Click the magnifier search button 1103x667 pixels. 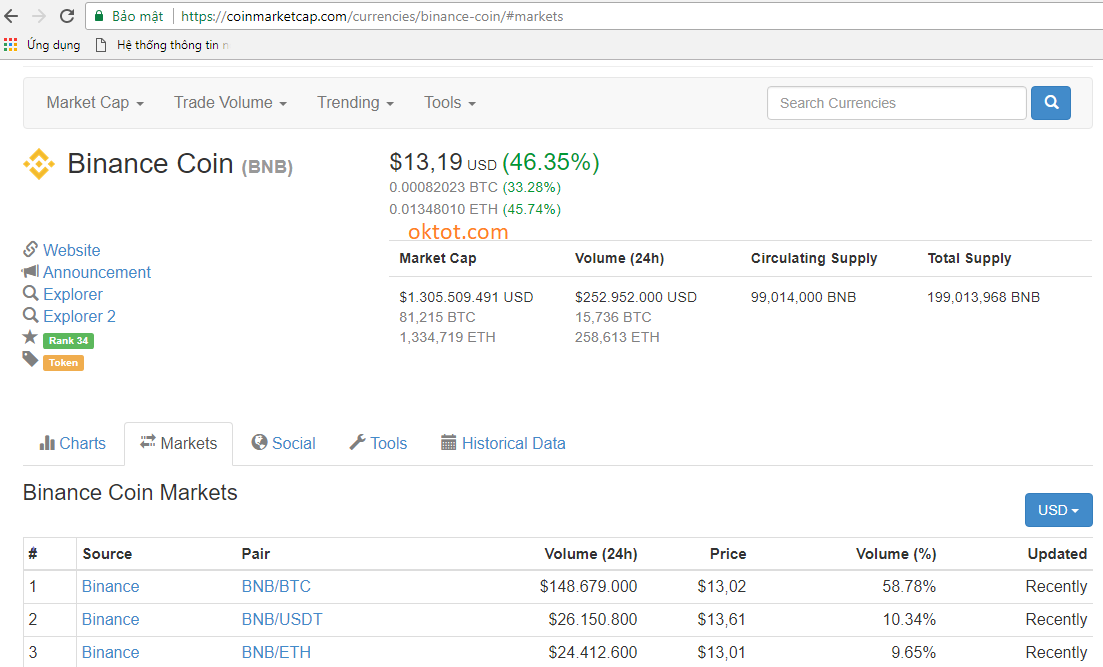pos(1050,103)
